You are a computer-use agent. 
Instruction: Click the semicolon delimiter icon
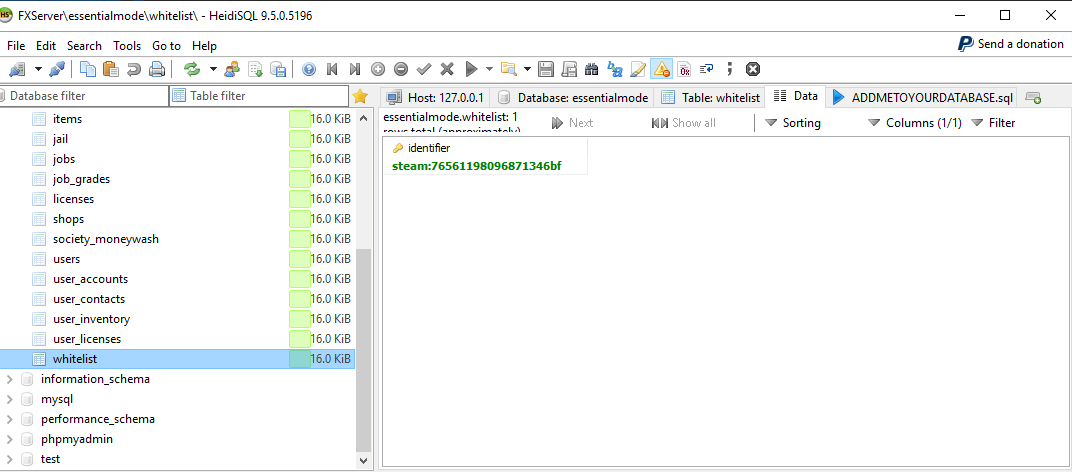tap(729, 69)
